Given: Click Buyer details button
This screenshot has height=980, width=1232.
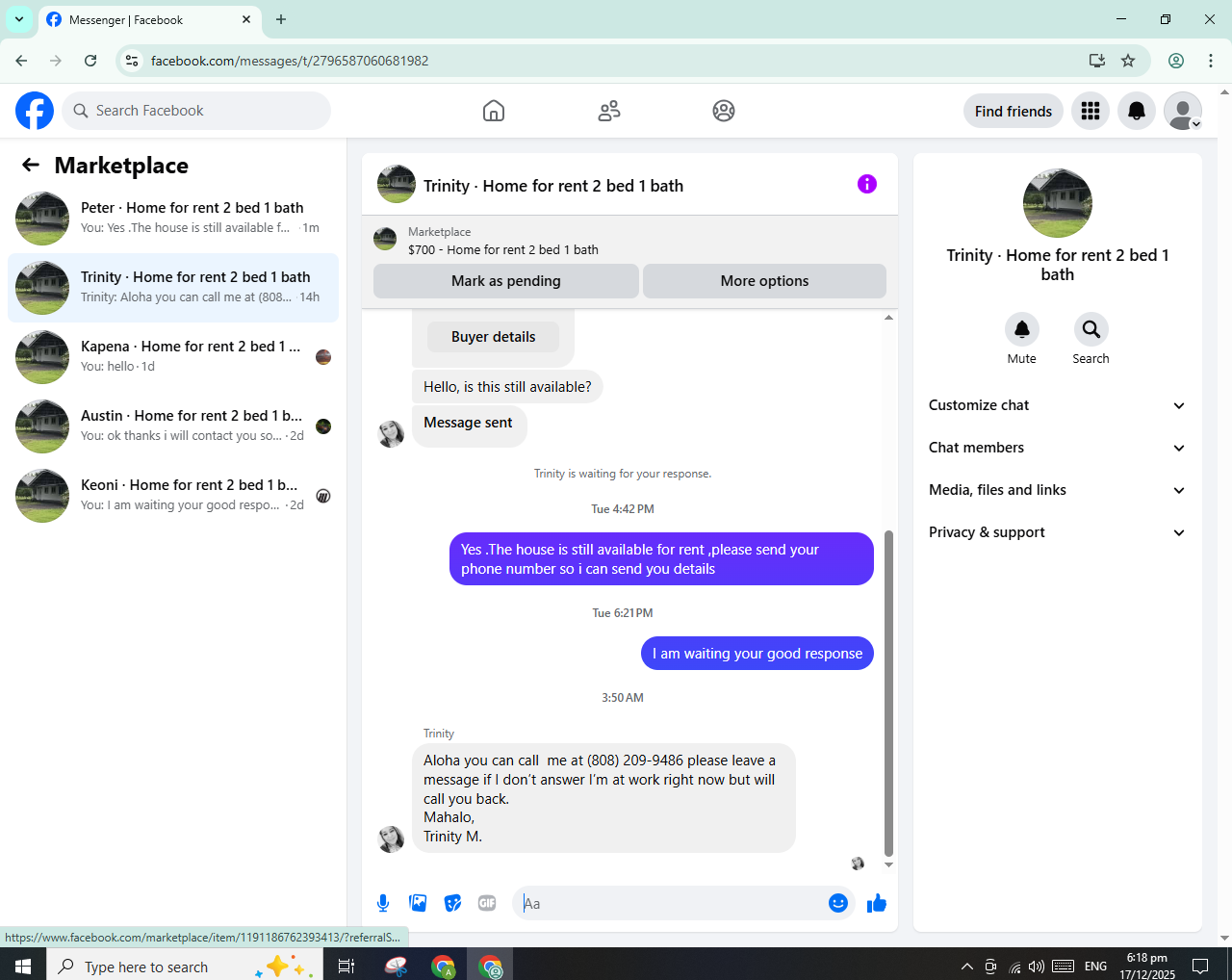Looking at the screenshot, I should [493, 337].
